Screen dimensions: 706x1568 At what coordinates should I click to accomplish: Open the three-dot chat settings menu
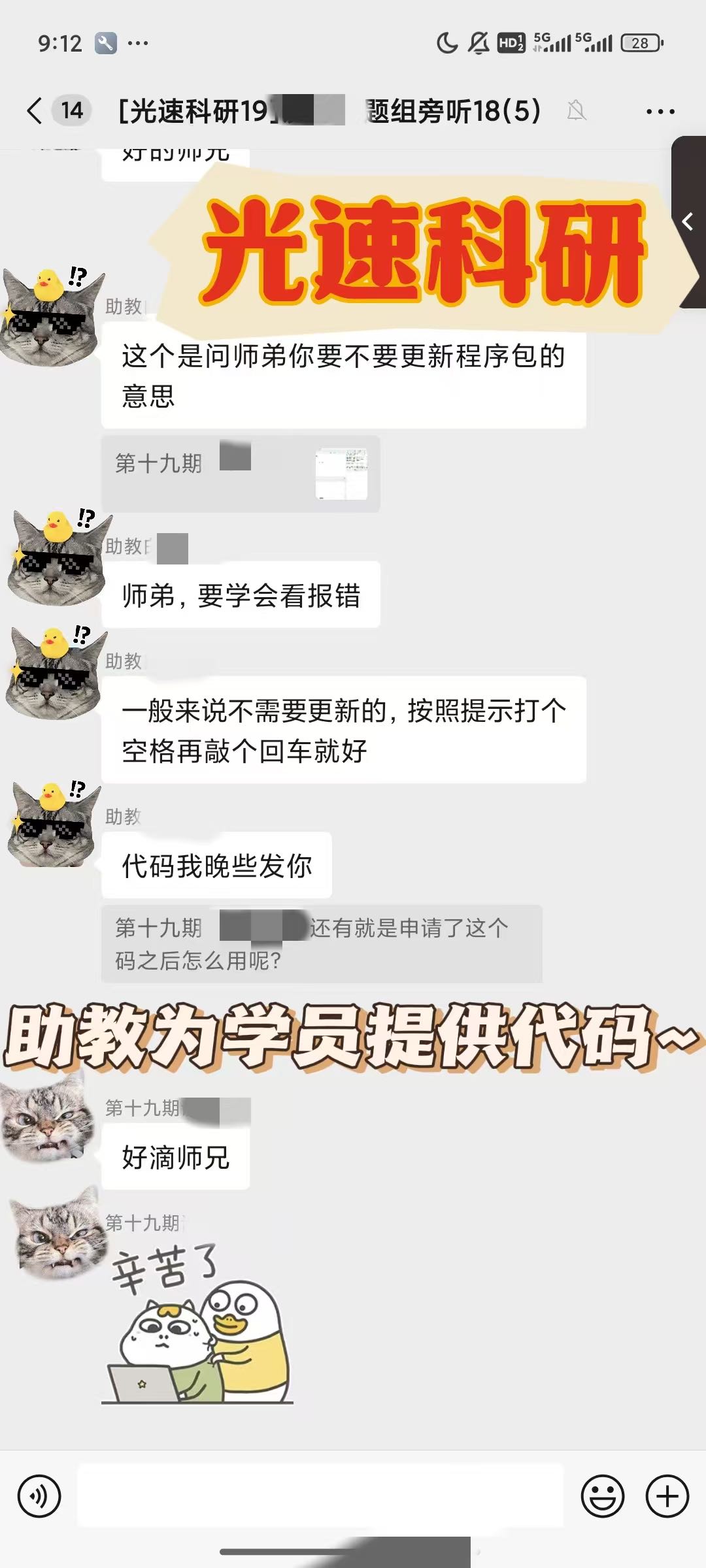660,112
